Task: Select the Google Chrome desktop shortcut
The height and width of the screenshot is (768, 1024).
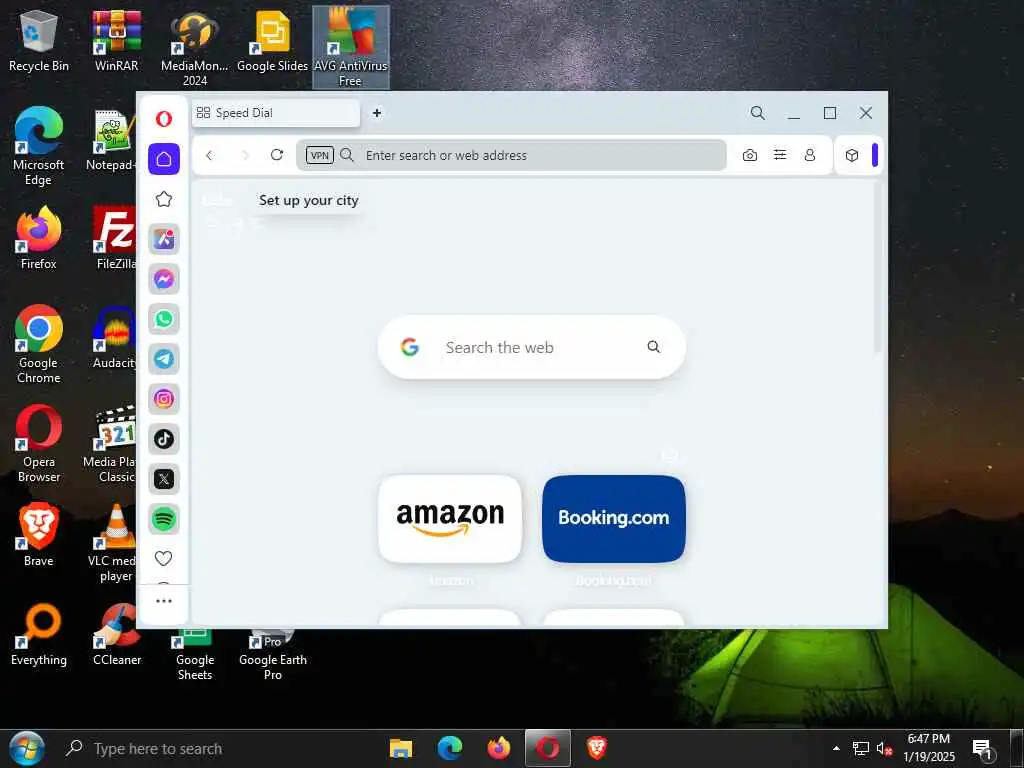Action: pyautogui.click(x=39, y=344)
